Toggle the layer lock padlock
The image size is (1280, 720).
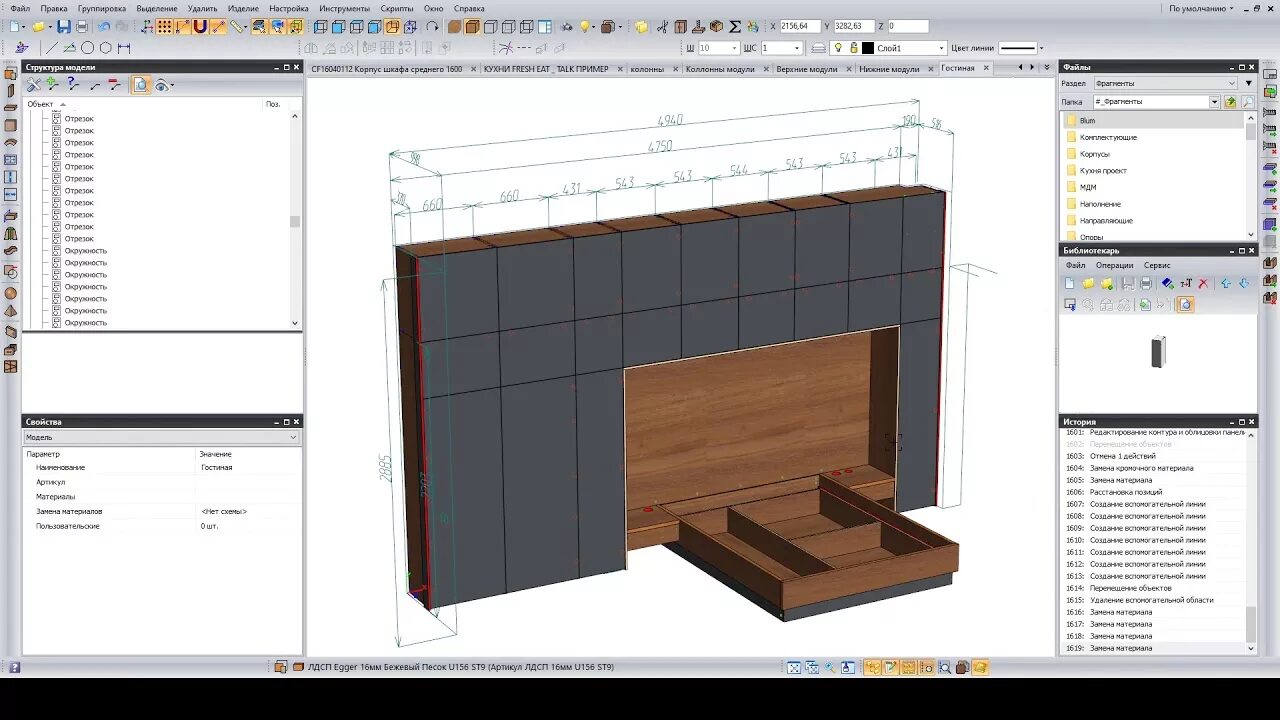coord(853,48)
